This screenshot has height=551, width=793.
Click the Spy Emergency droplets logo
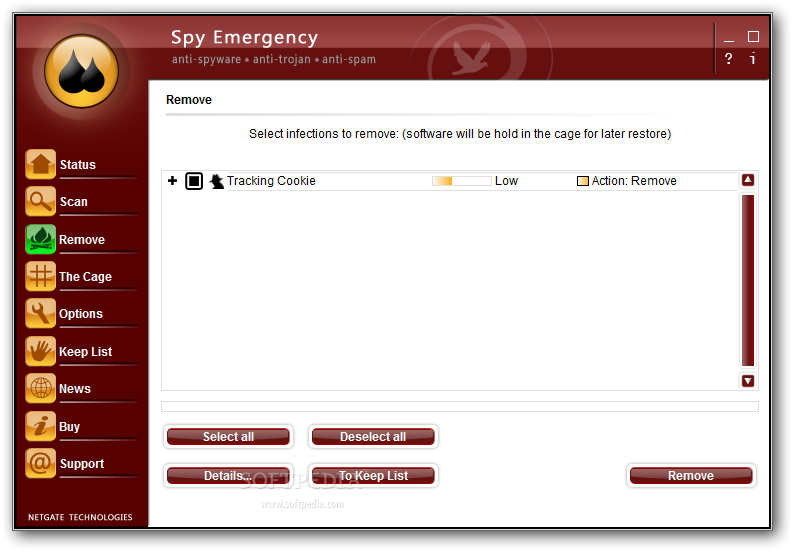pyautogui.click(x=81, y=71)
